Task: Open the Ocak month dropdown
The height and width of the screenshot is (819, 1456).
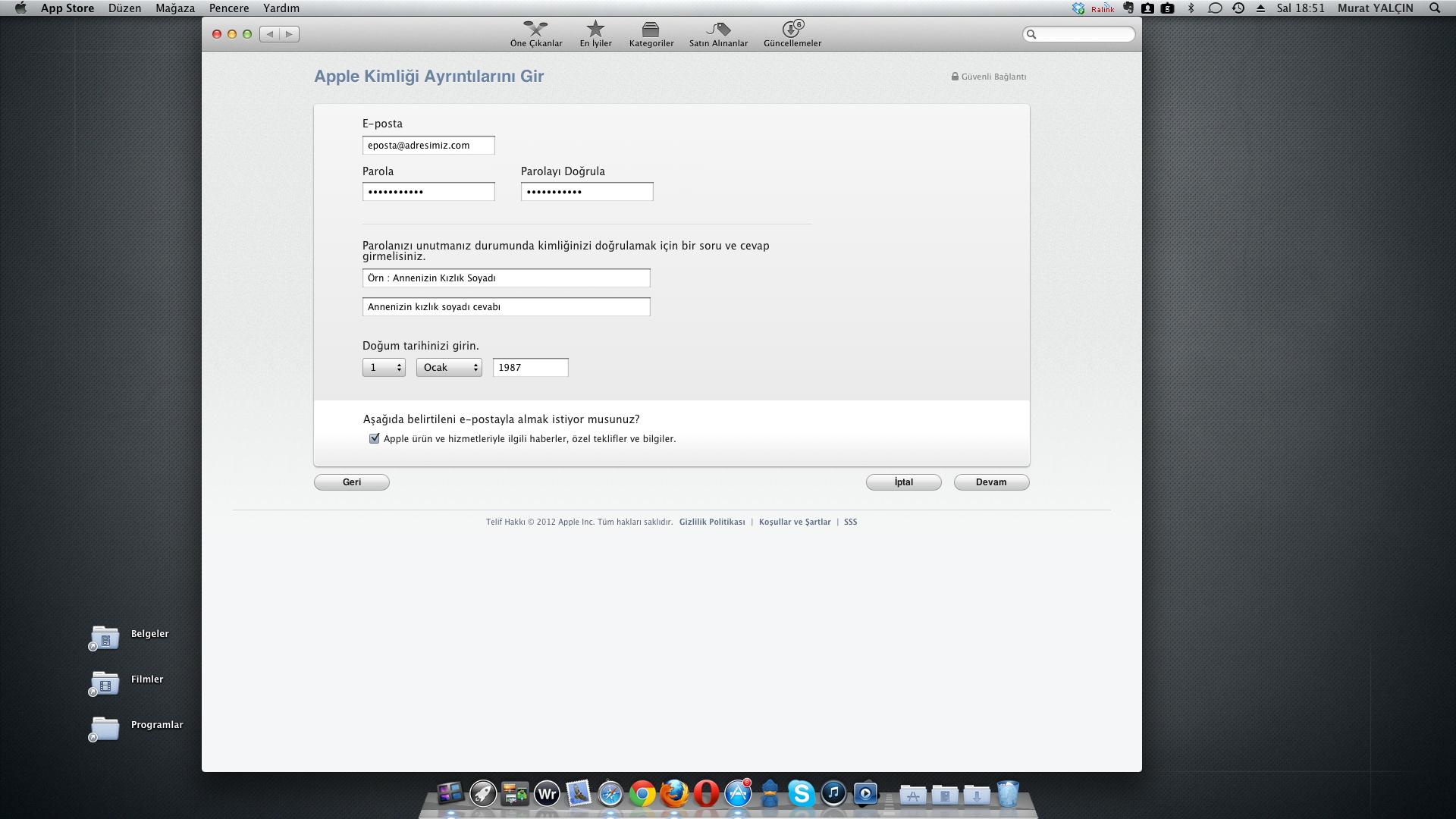Action: coord(449,368)
